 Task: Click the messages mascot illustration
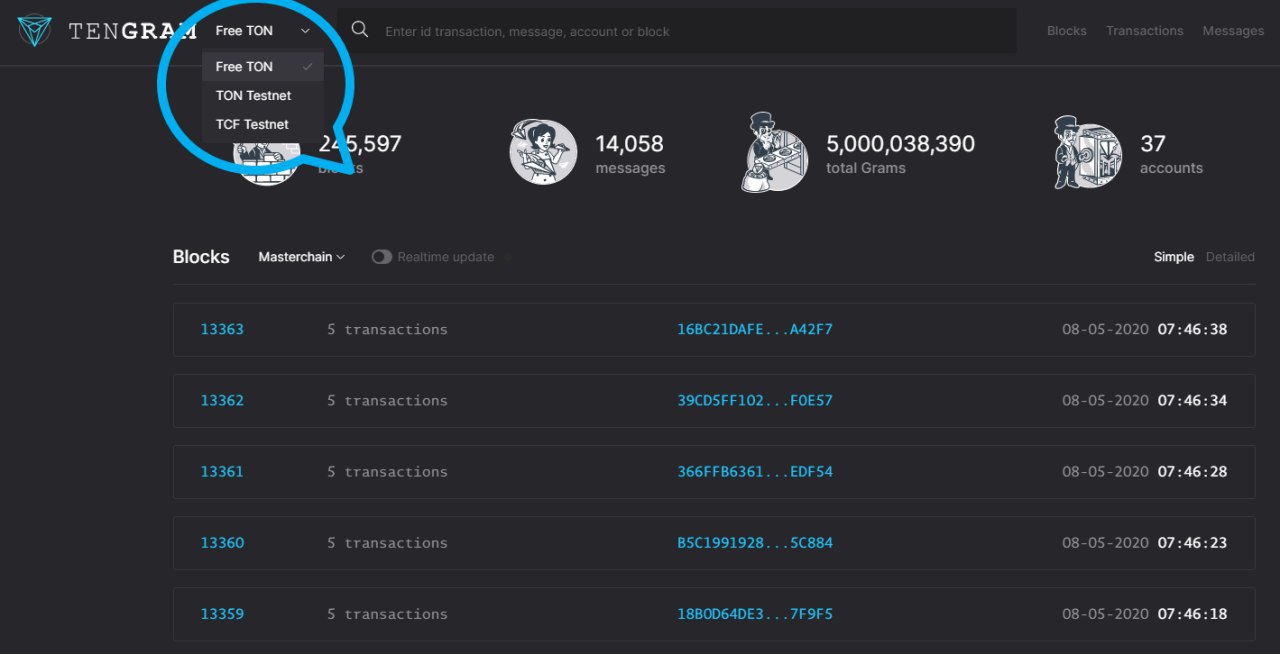tap(543, 152)
